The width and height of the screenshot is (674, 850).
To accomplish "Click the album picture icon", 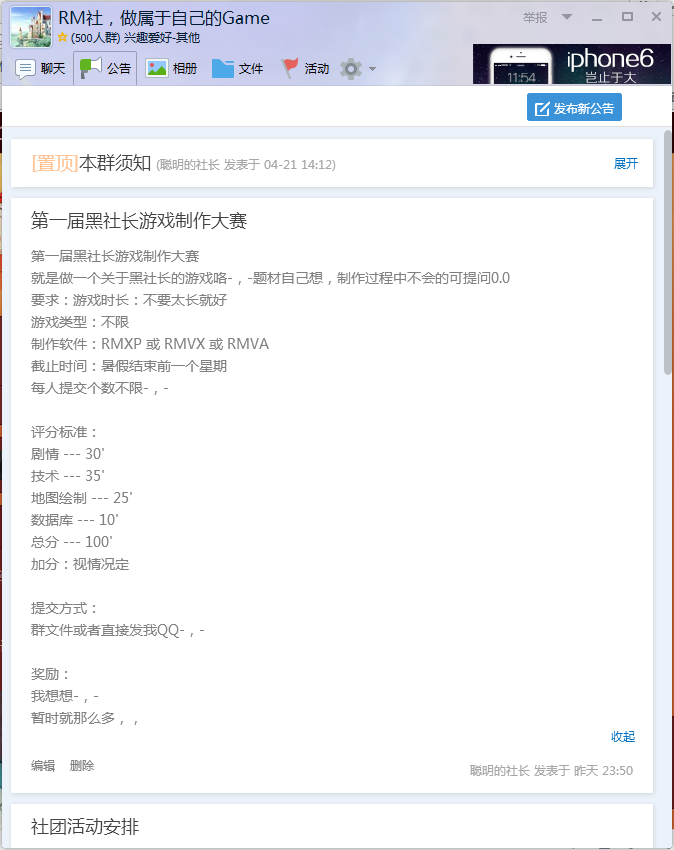I will 157,68.
